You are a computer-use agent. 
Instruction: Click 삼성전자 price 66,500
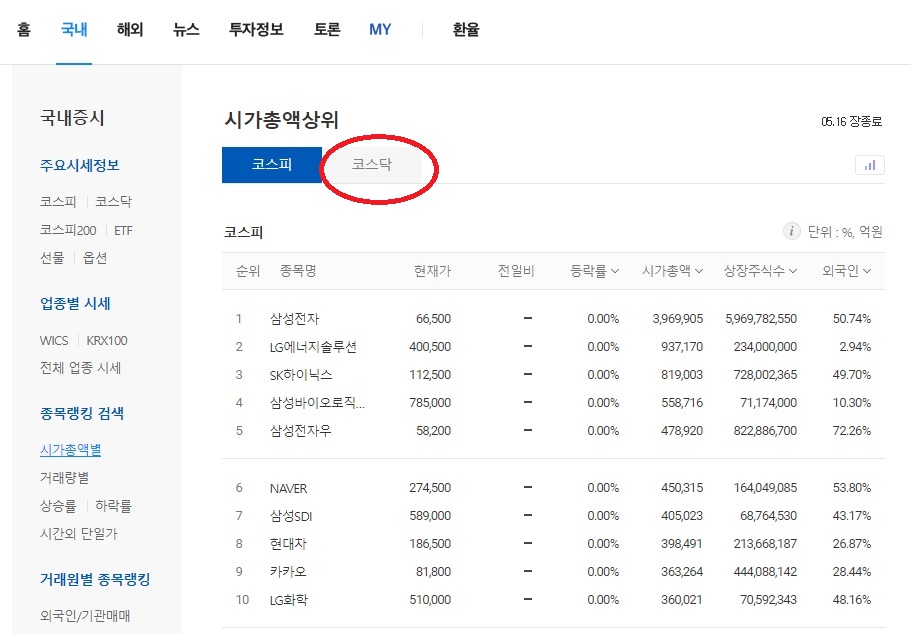[x=433, y=318]
